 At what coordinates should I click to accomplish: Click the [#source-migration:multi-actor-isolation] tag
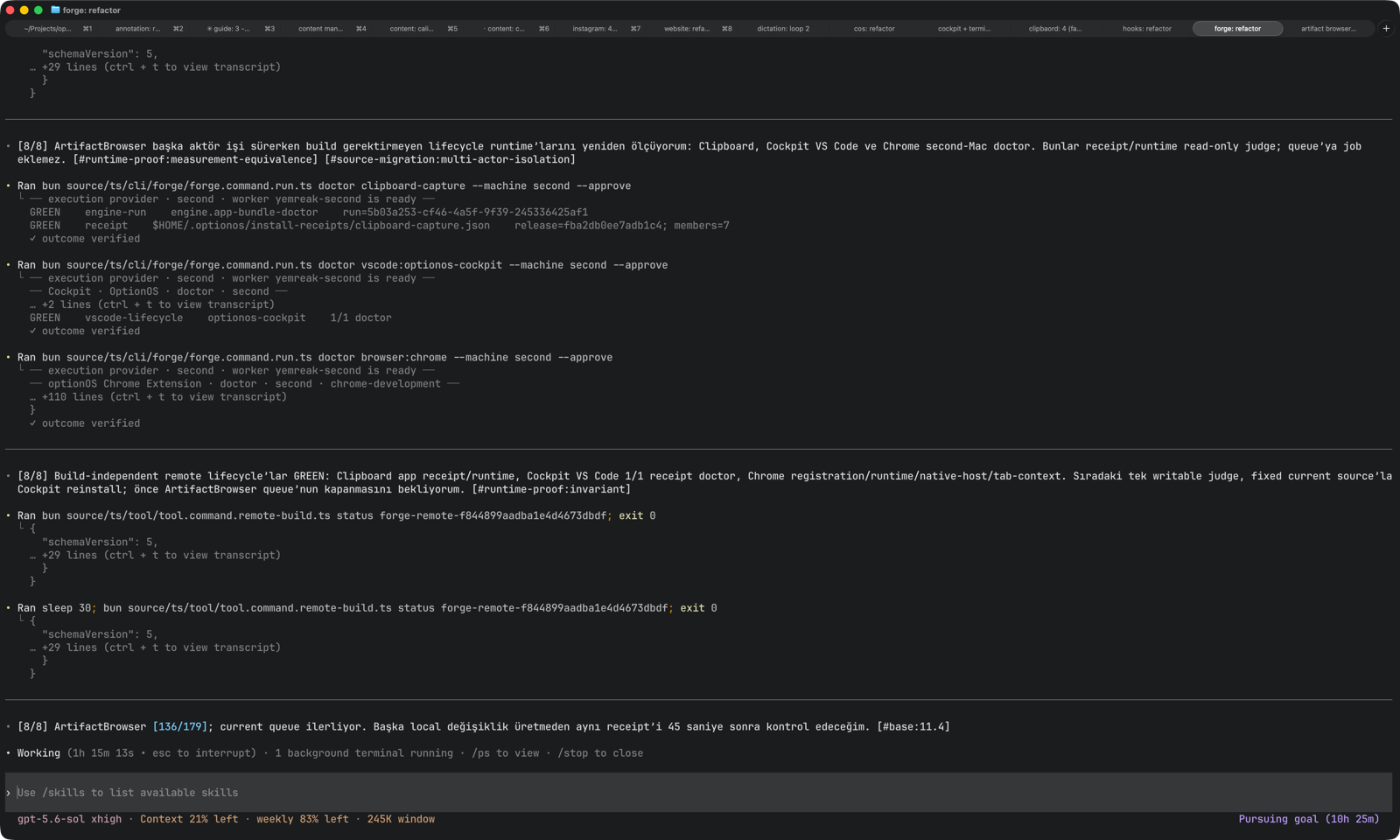pos(450,160)
